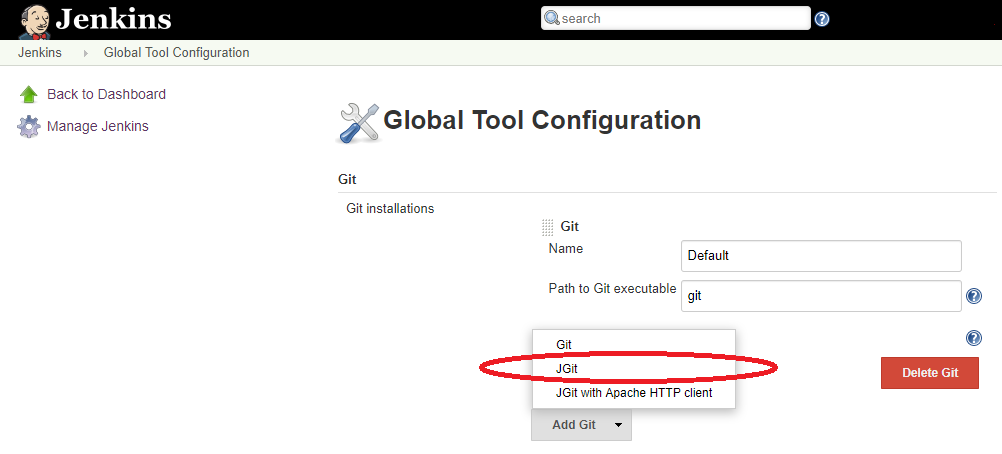Click the Git section heading
The image size is (1002, 454).
coord(347,180)
